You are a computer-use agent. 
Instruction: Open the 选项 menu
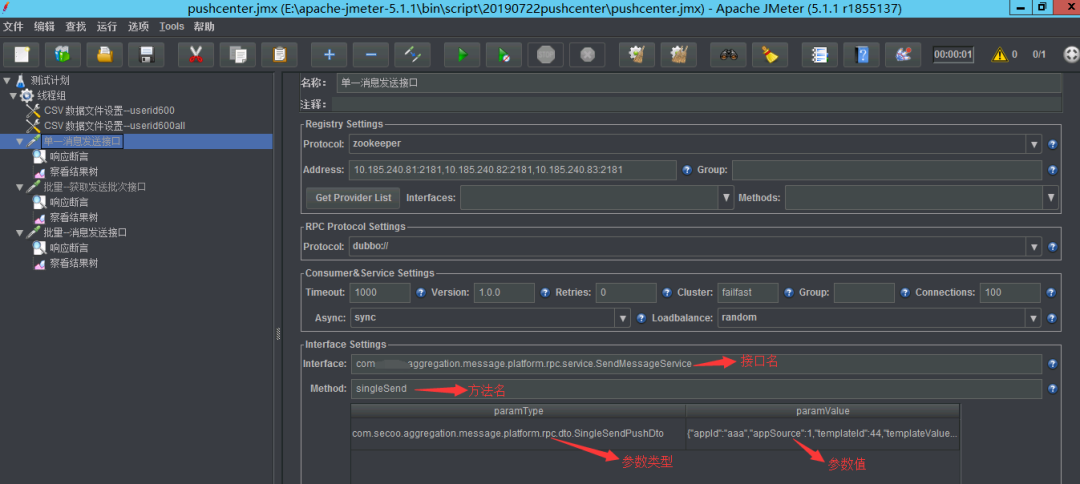pyautogui.click(x=138, y=27)
